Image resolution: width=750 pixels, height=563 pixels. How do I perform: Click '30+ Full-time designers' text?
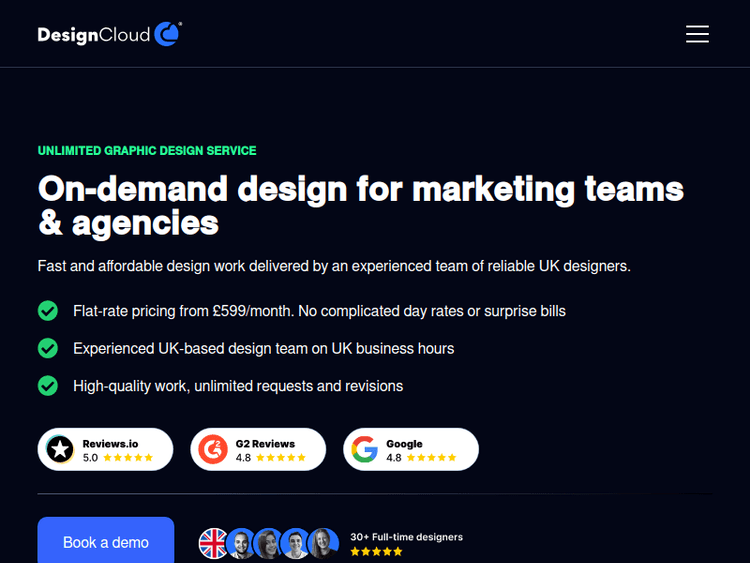click(407, 537)
